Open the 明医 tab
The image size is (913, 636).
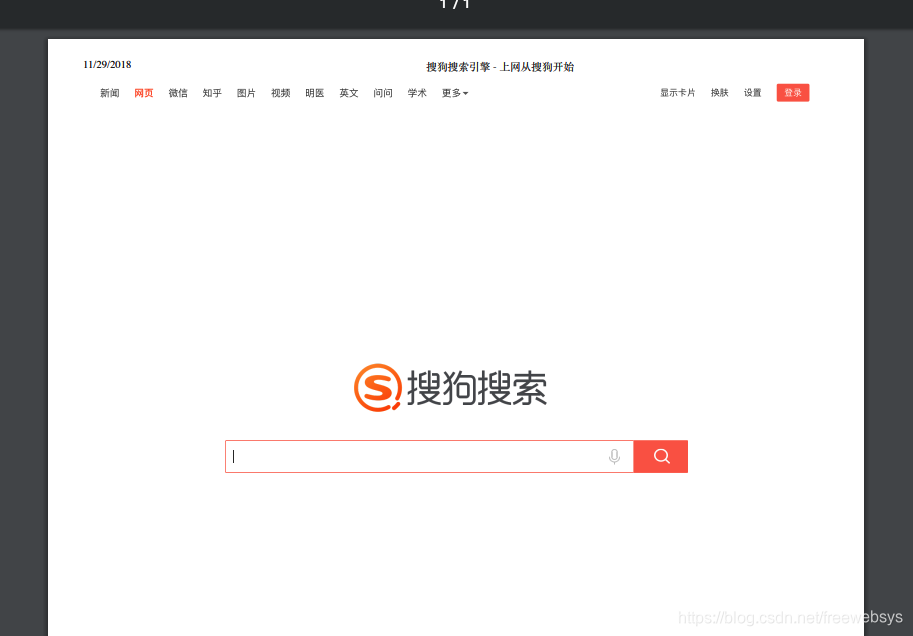tap(314, 93)
